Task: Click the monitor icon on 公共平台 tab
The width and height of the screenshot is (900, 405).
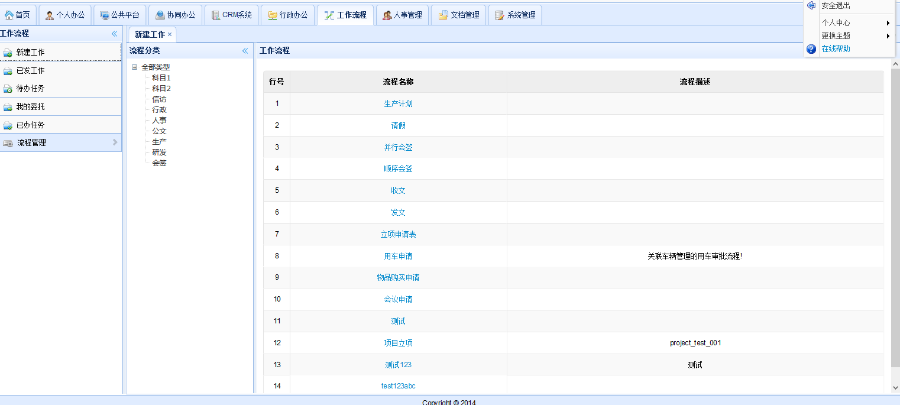Action: pos(104,15)
